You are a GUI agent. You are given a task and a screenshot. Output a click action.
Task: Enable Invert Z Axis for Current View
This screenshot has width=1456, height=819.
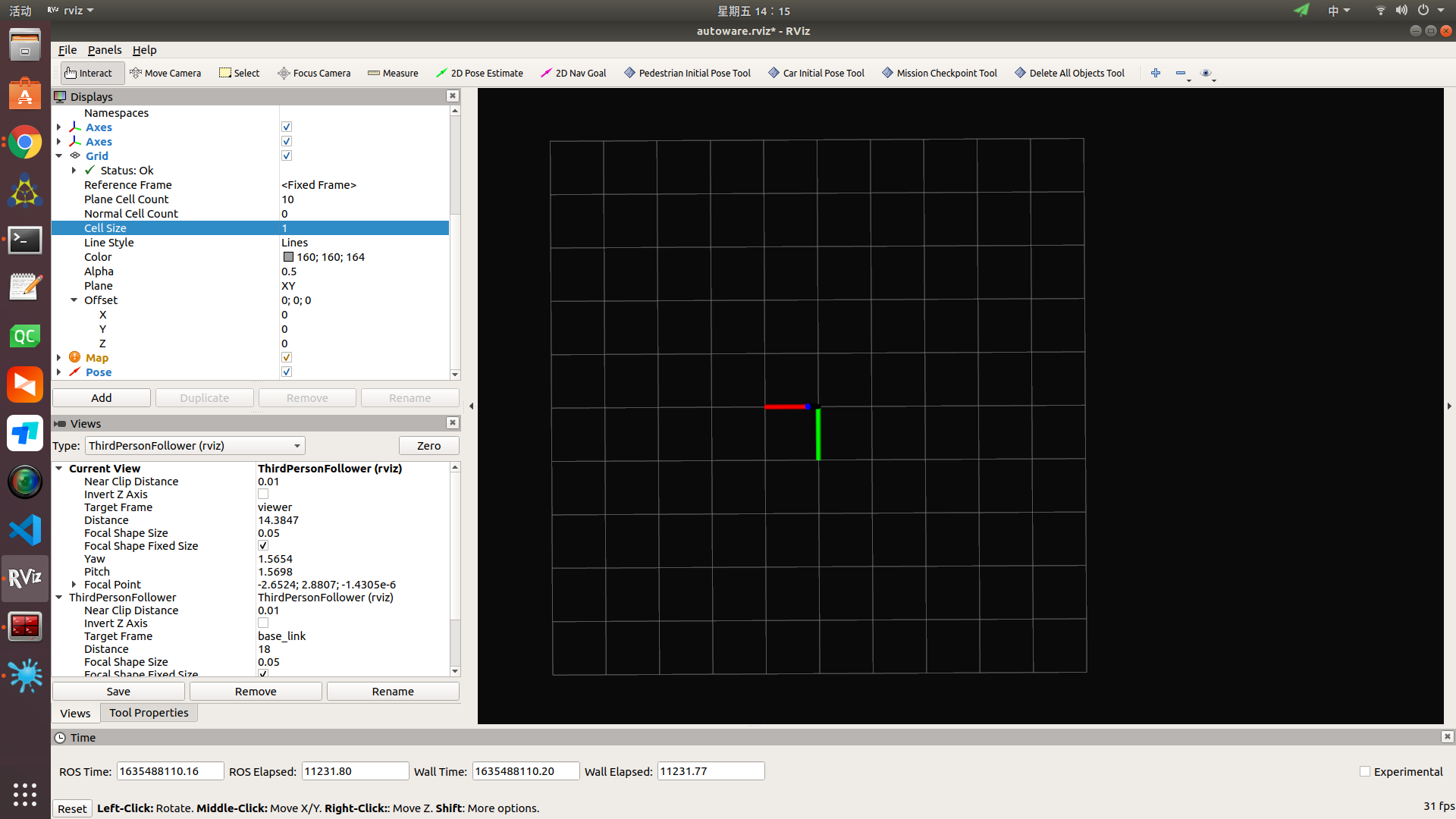click(262, 494)
